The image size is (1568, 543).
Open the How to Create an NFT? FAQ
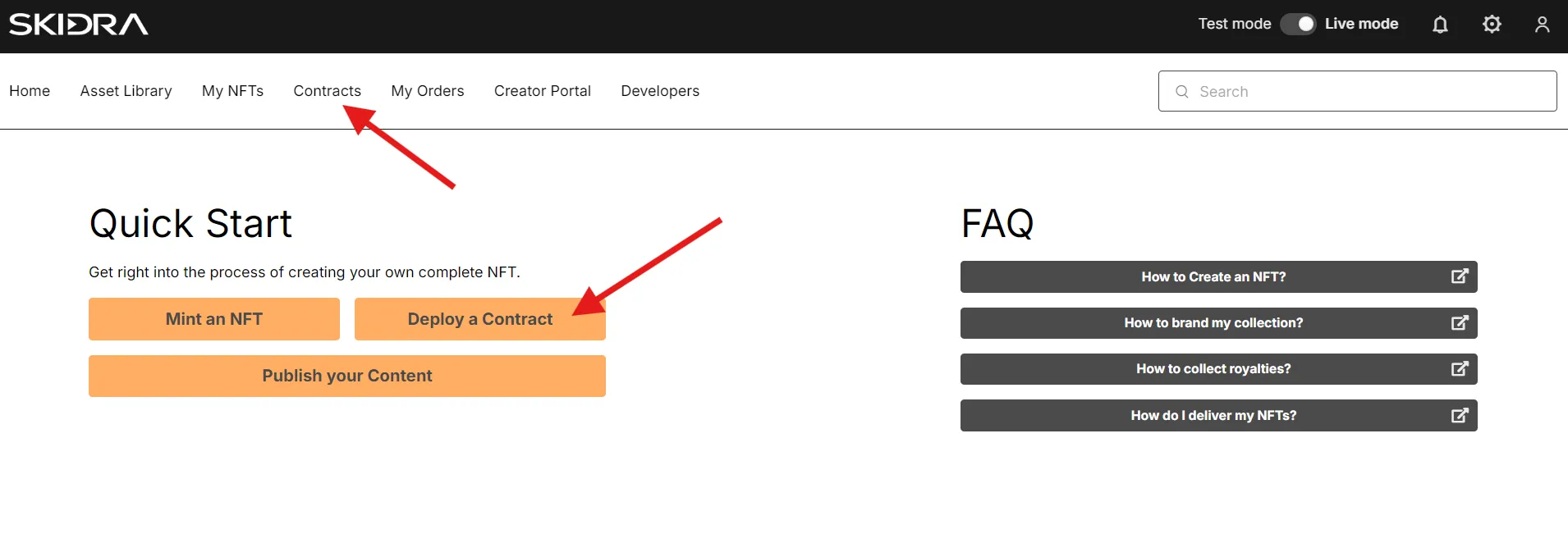pos(1219,276)
